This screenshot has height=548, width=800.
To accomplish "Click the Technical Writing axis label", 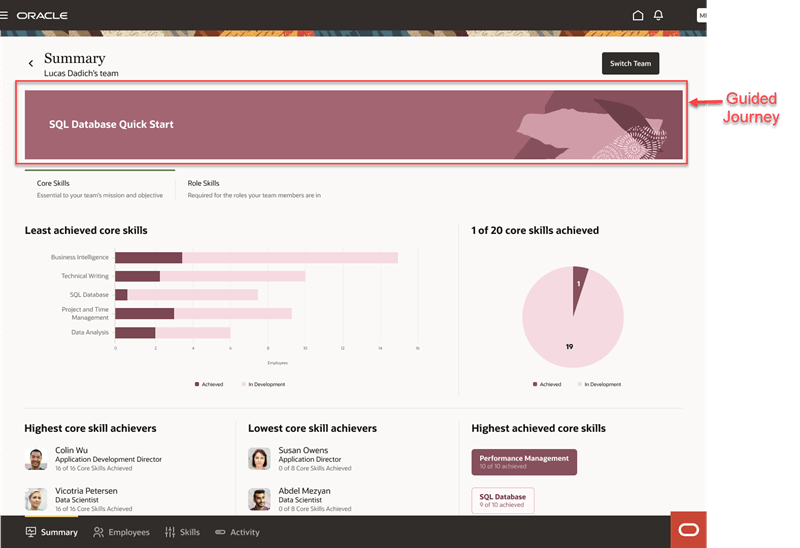I will (85, 276).
